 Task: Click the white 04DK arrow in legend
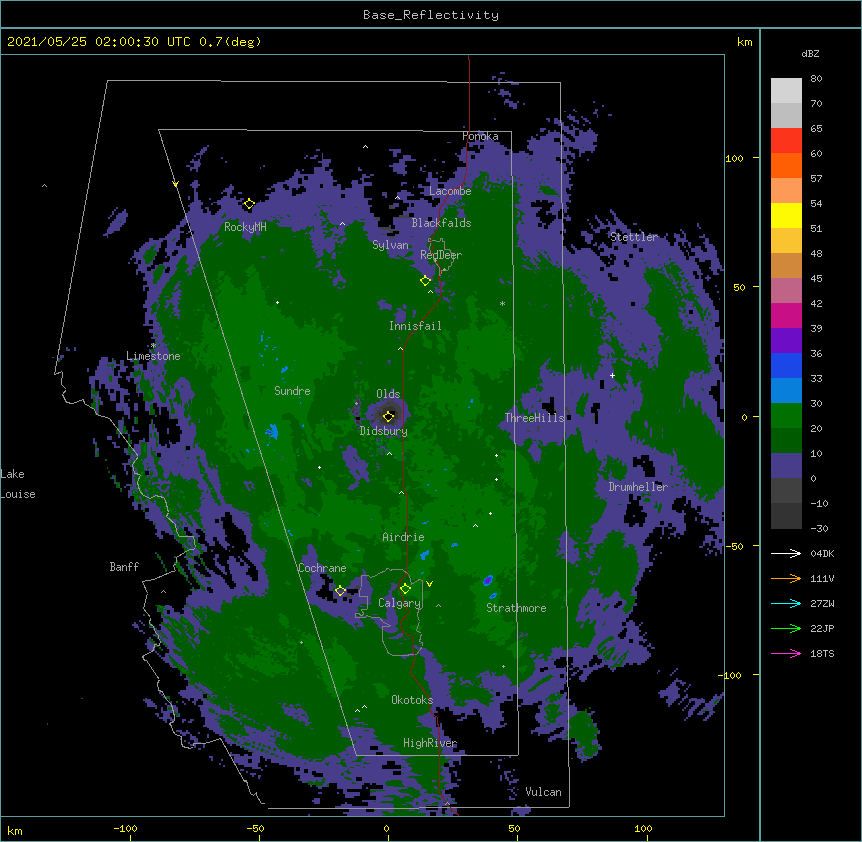[786, 553]
